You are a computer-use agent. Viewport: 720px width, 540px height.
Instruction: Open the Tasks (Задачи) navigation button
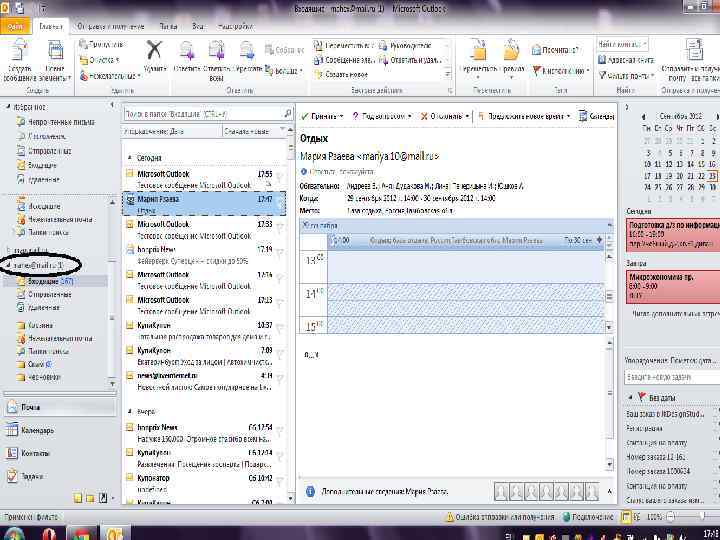tap(60, 476)
